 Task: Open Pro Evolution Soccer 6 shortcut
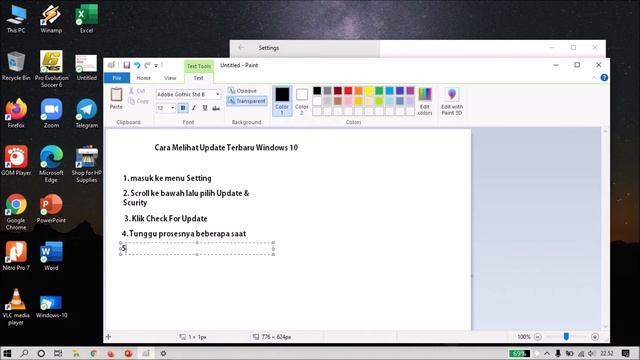click(51, 69)
